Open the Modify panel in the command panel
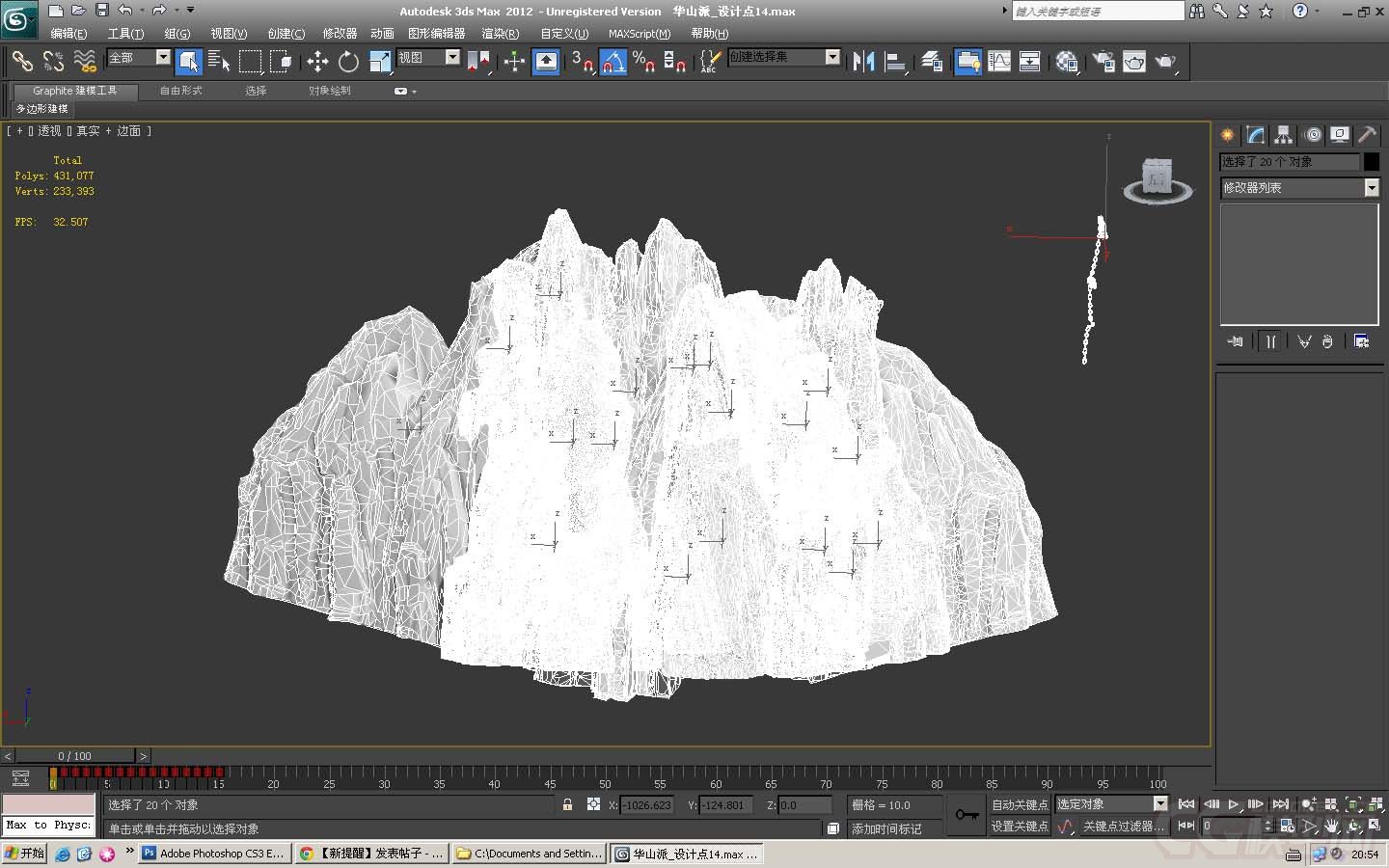1389x868 pixels. 1254,135
